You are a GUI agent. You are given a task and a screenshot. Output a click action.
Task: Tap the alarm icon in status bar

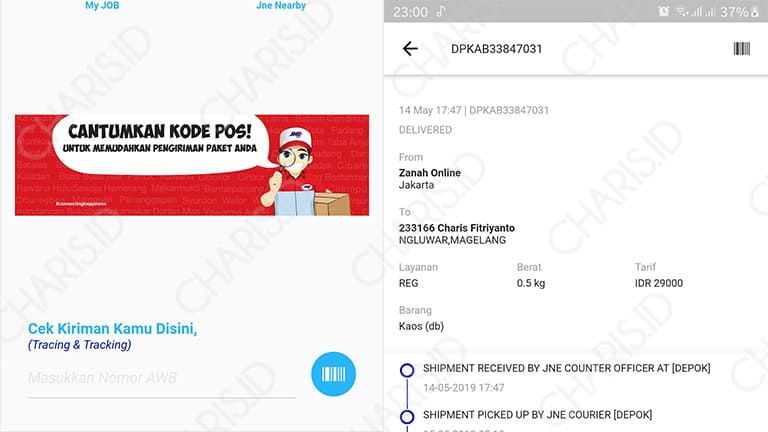click(x=664, y=11)
